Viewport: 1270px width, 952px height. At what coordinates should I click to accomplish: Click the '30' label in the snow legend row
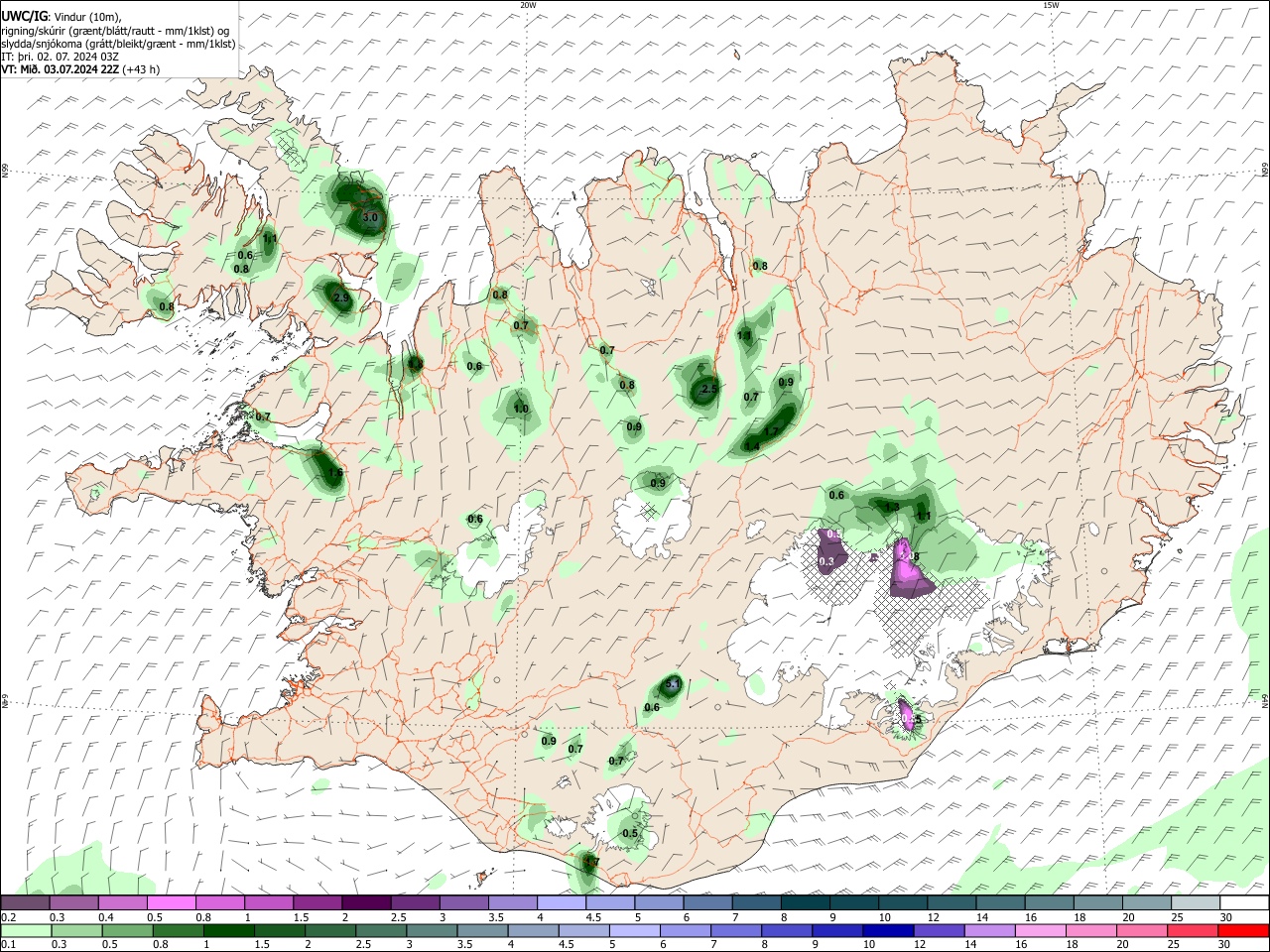coord(1225,917)
